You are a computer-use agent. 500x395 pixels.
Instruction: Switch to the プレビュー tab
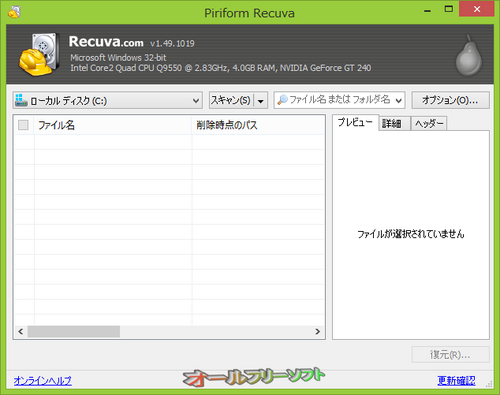(355, 122)
